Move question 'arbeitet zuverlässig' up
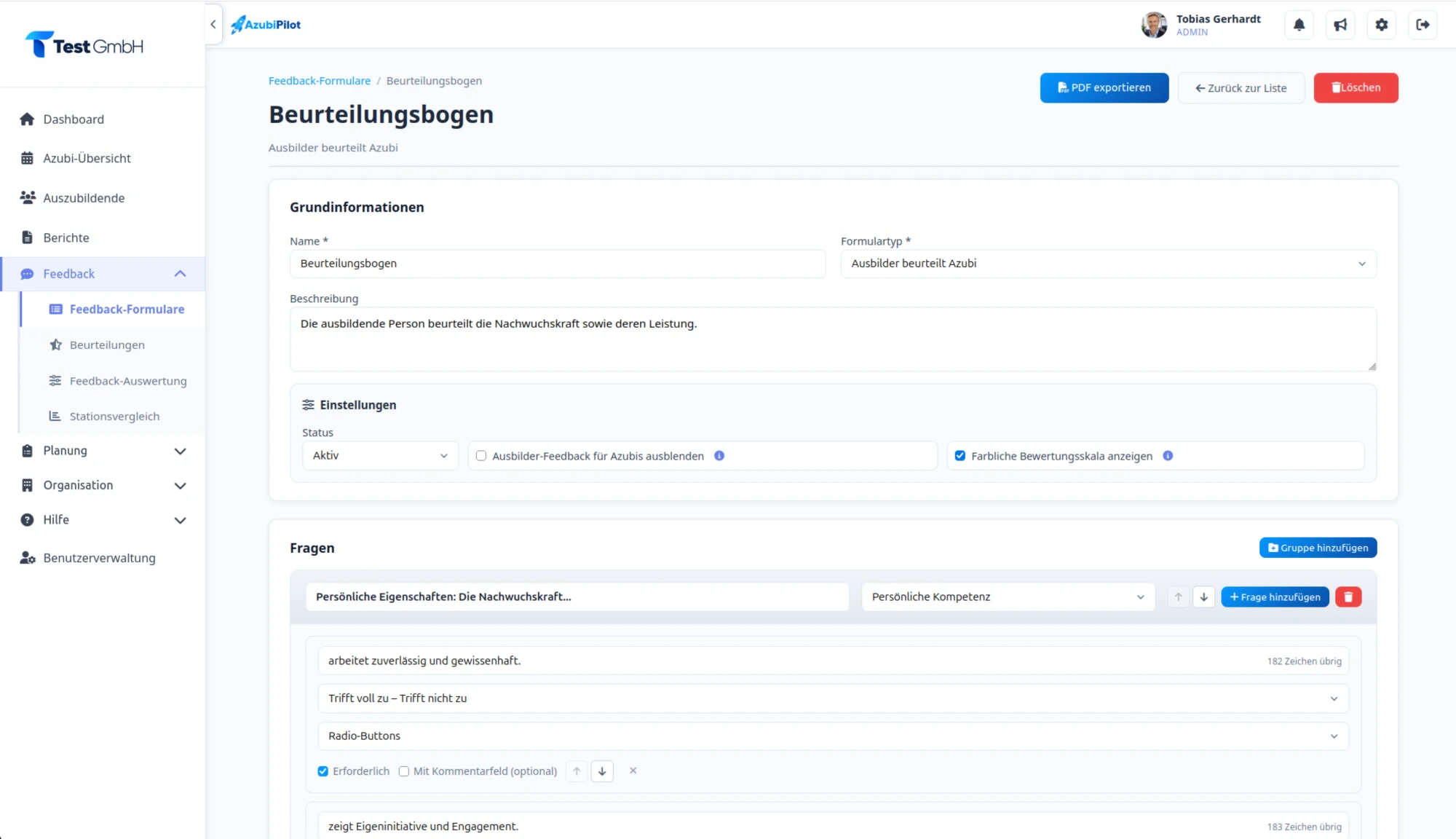1456x839 pixels. click(x=577, y=771)
